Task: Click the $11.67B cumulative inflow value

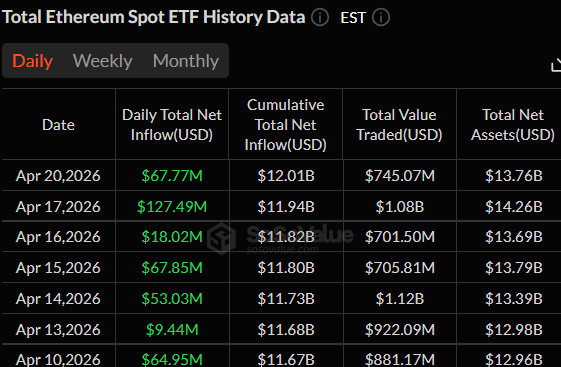Action: click(286, 359)
